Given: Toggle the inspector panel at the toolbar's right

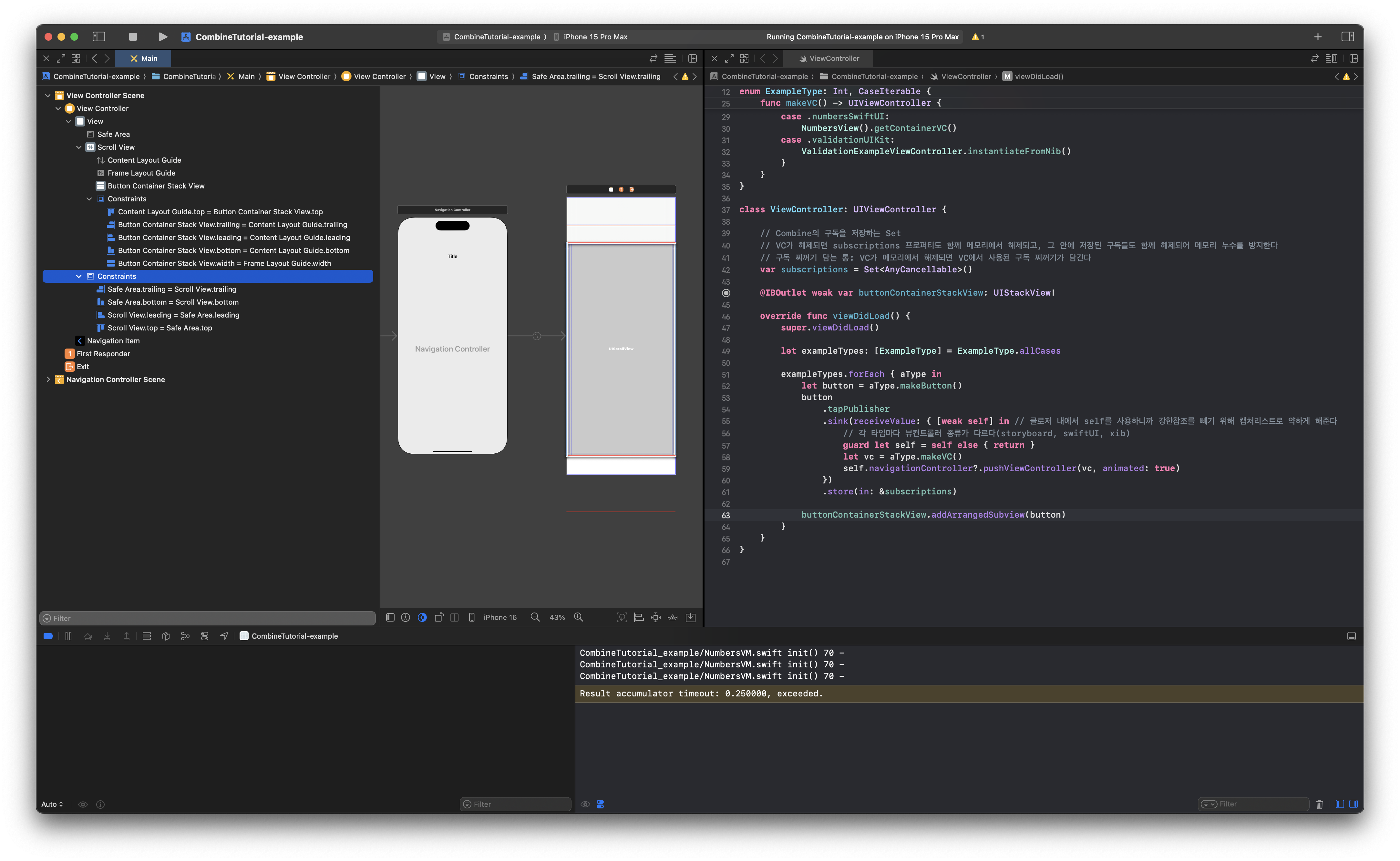Looking at the screenshot, I should click(x=1347, y=36).
